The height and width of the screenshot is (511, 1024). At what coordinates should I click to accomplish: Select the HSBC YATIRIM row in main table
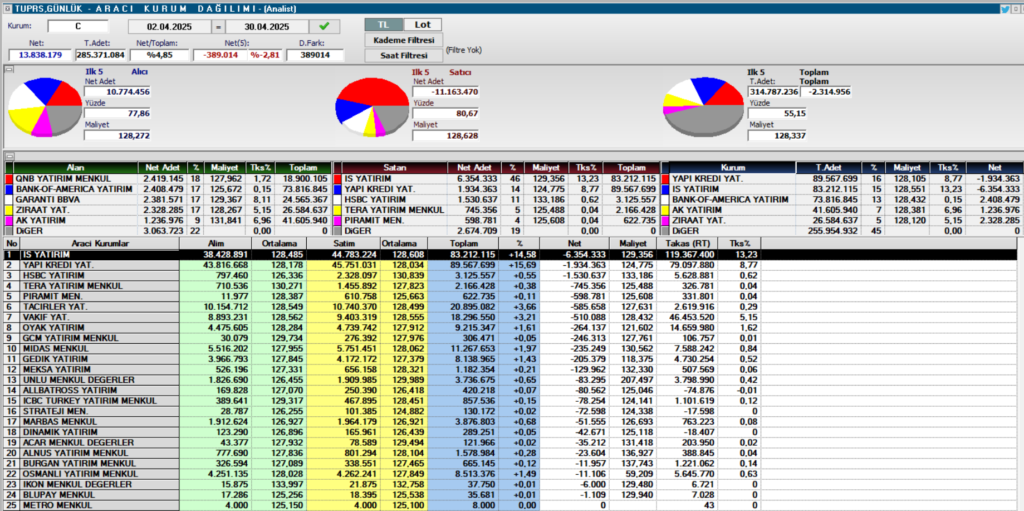pyautogui.click(x=509, y=275)
